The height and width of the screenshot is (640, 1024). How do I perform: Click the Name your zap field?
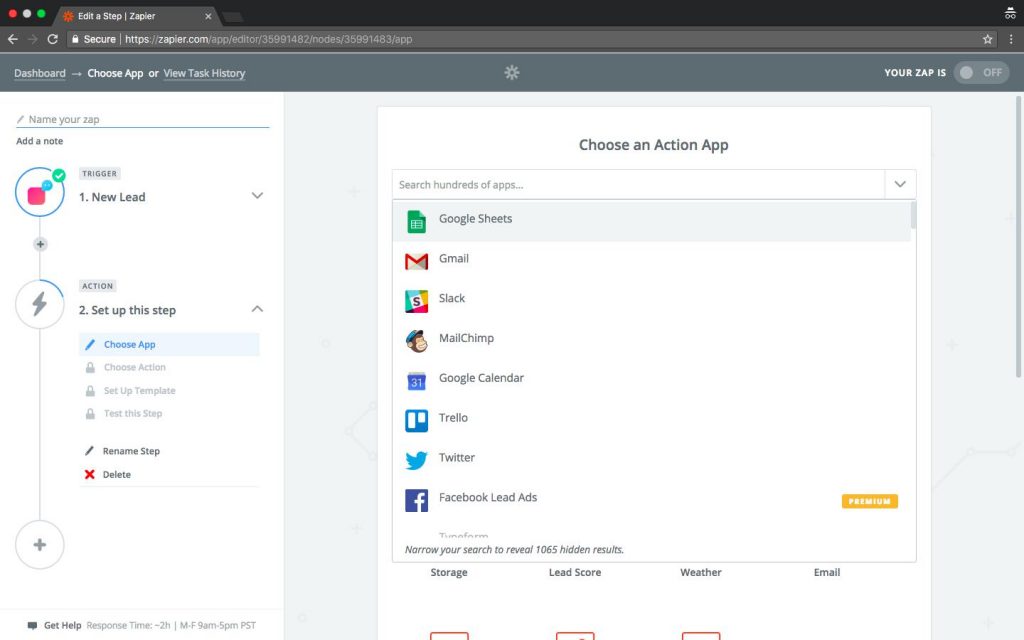(x=142, y=120)
